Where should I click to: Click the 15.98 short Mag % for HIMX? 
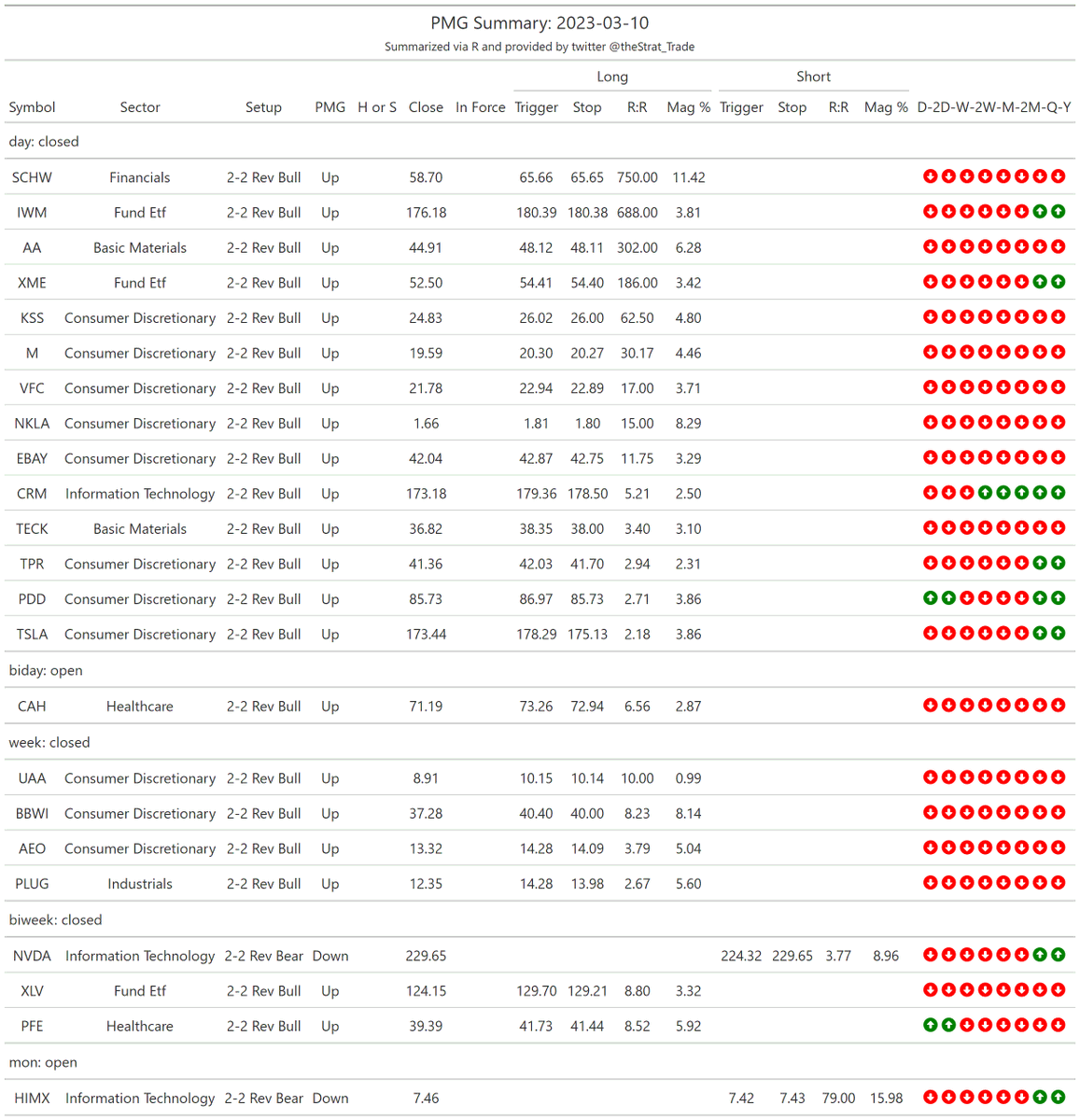pyautogui.click(x=886, y=1099)
